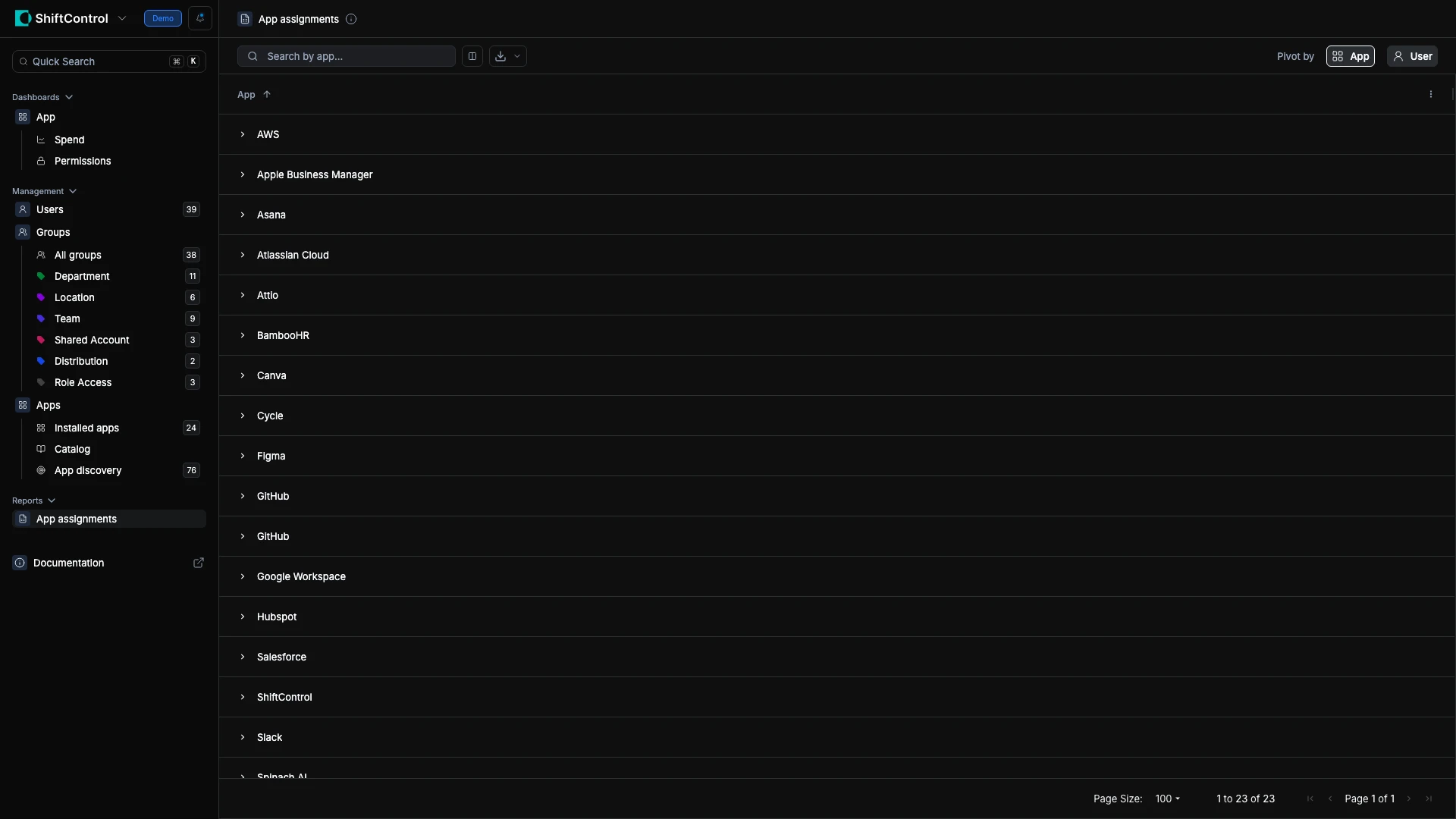
Task: Click the ShiftControl logo icon
Action: pyautogui.click(x=23, y=18)
